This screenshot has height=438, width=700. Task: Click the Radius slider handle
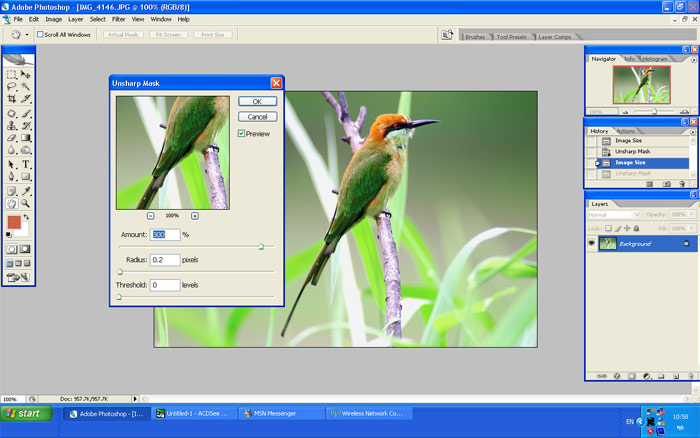pyautogui.click(x=120, y=271)
